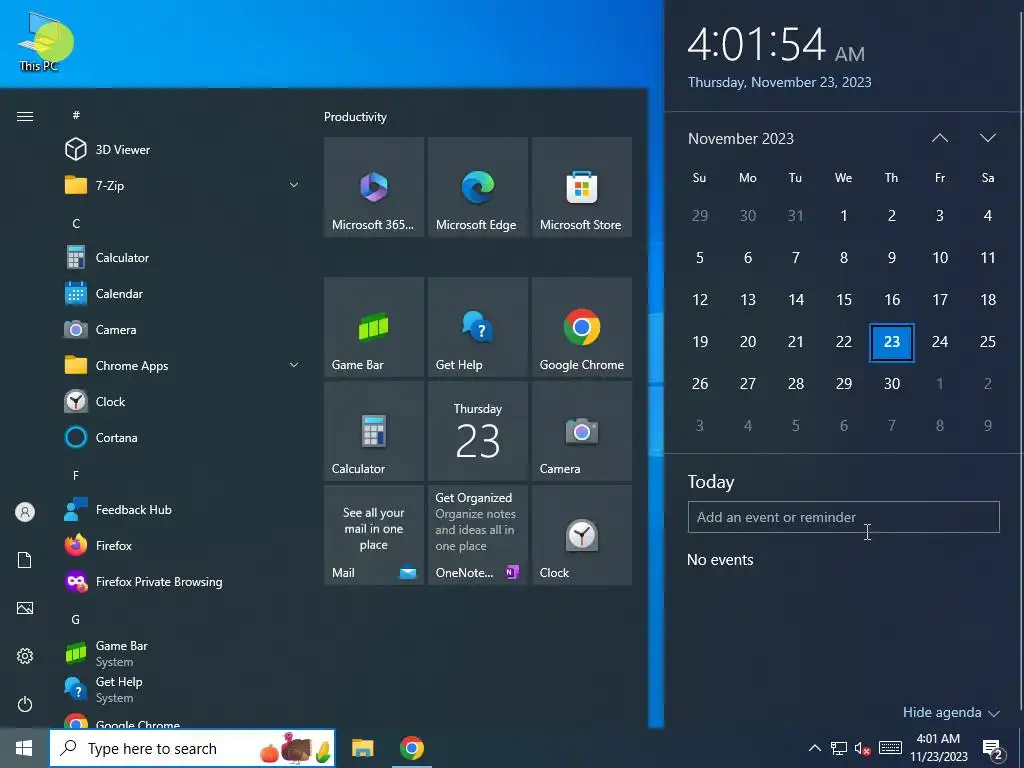Click the # section header
The image size is (1024, 768).
tap(76, 116)
